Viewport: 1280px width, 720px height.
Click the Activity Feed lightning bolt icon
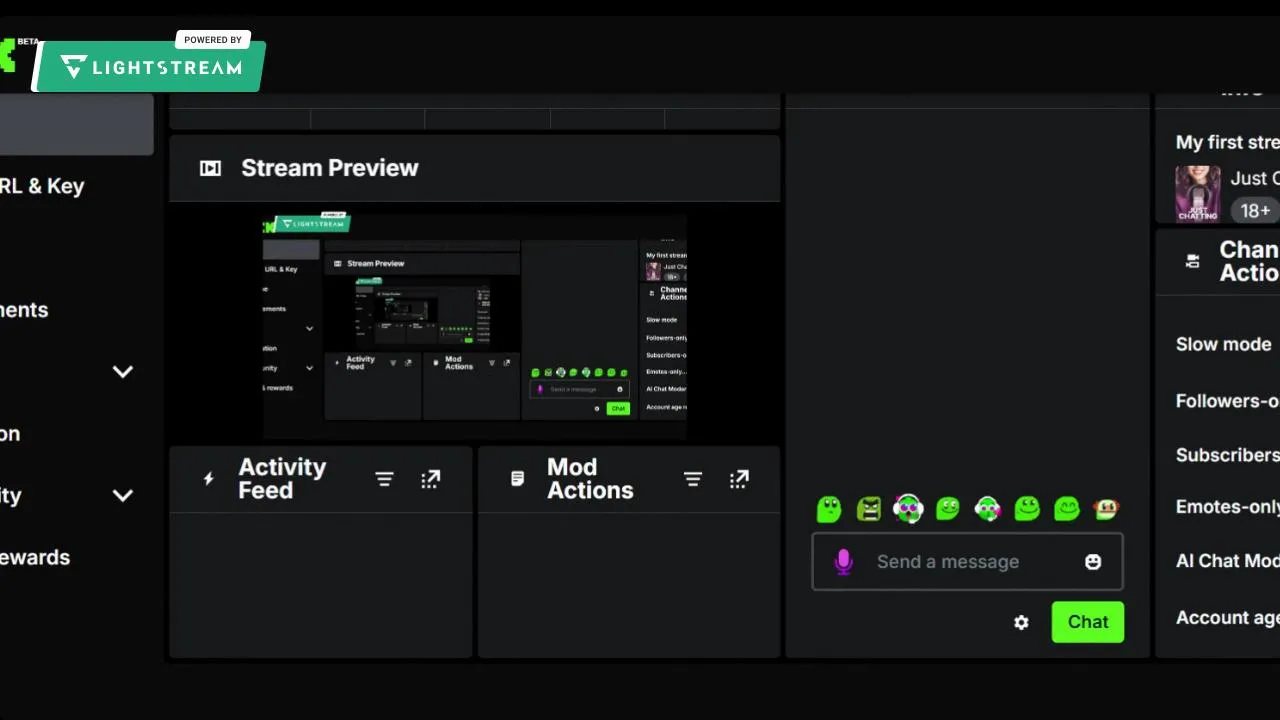tap(209, 479)
